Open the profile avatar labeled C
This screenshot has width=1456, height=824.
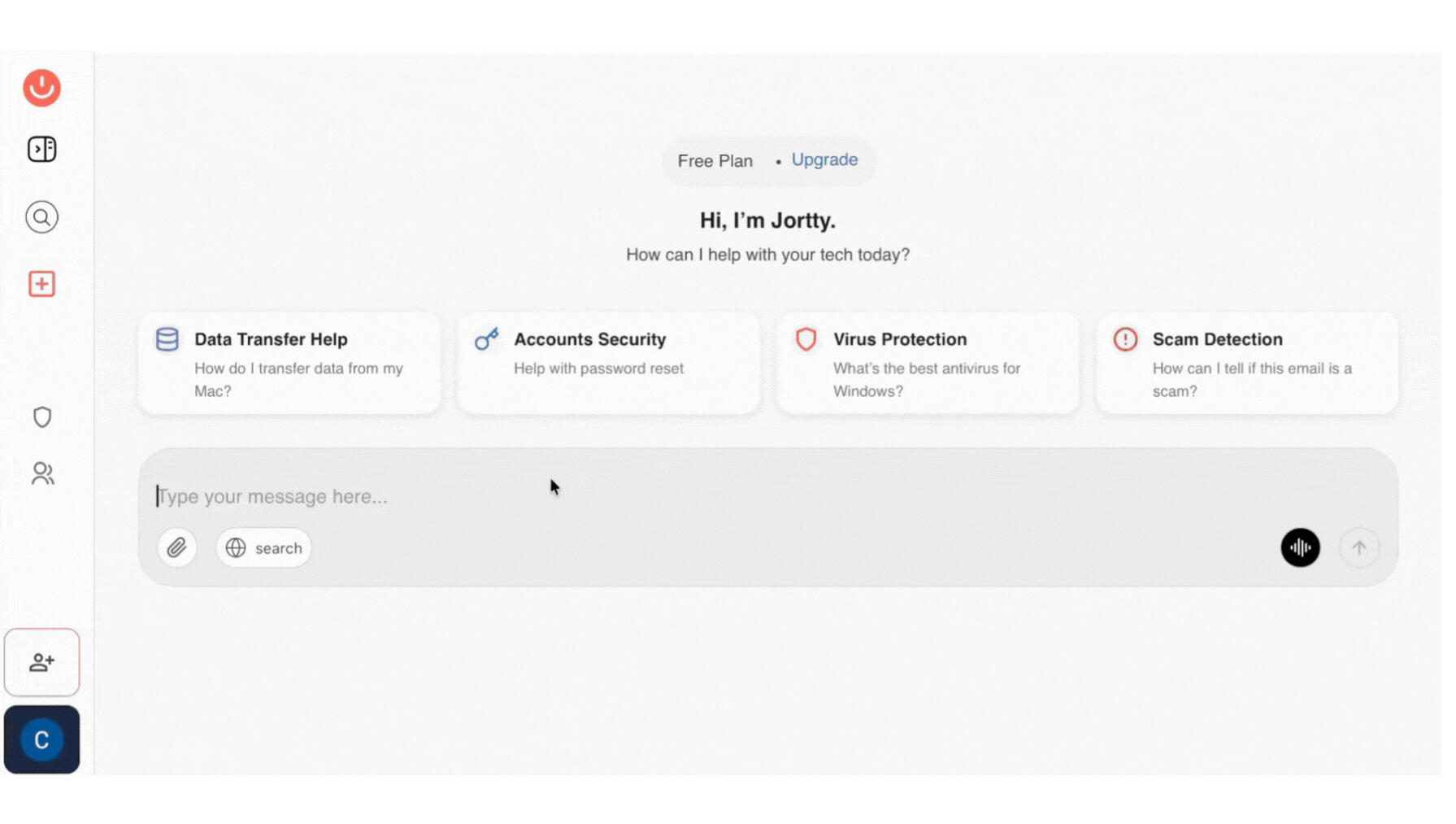tap(41, 739)
